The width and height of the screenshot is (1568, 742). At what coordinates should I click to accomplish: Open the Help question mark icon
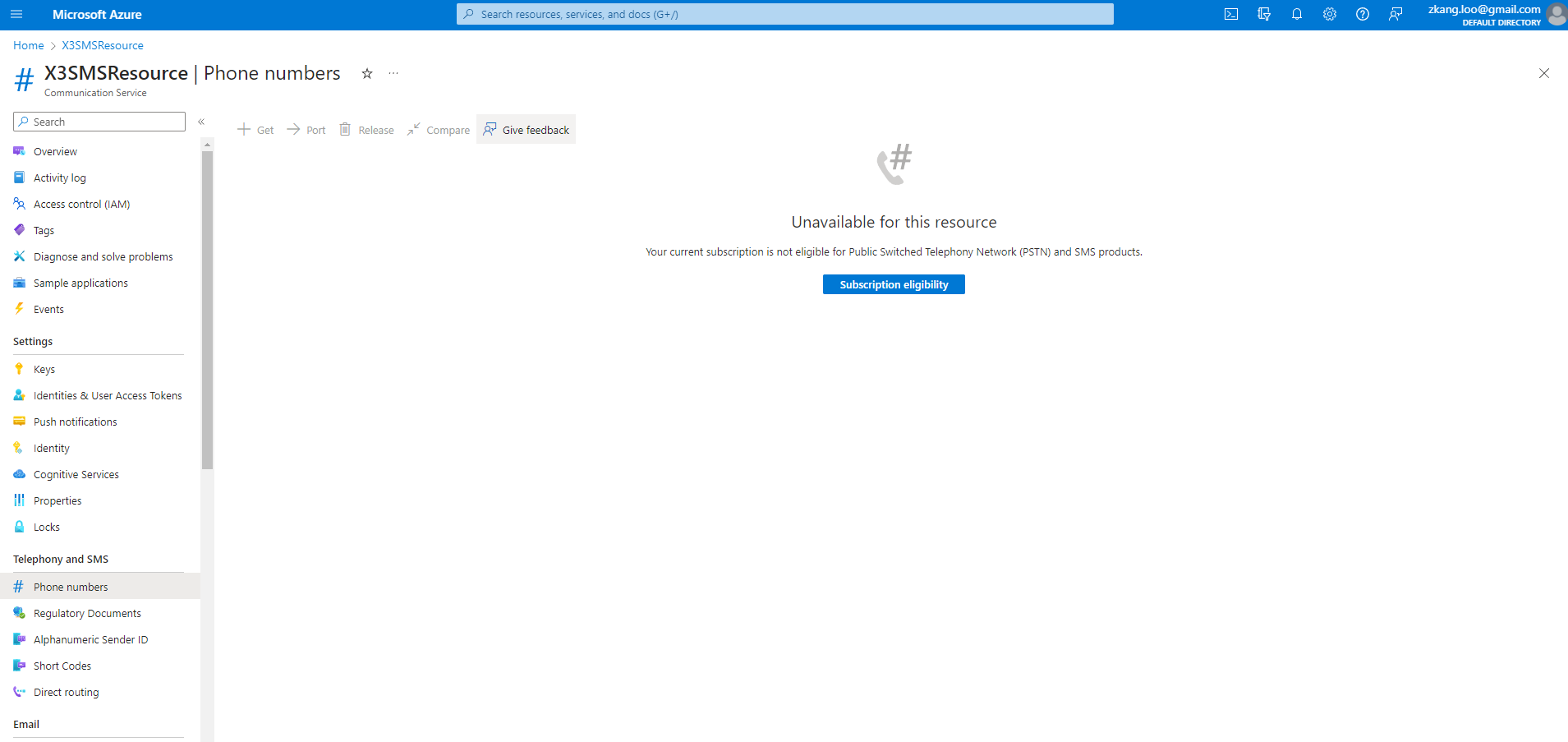(x=1363, y=14)
